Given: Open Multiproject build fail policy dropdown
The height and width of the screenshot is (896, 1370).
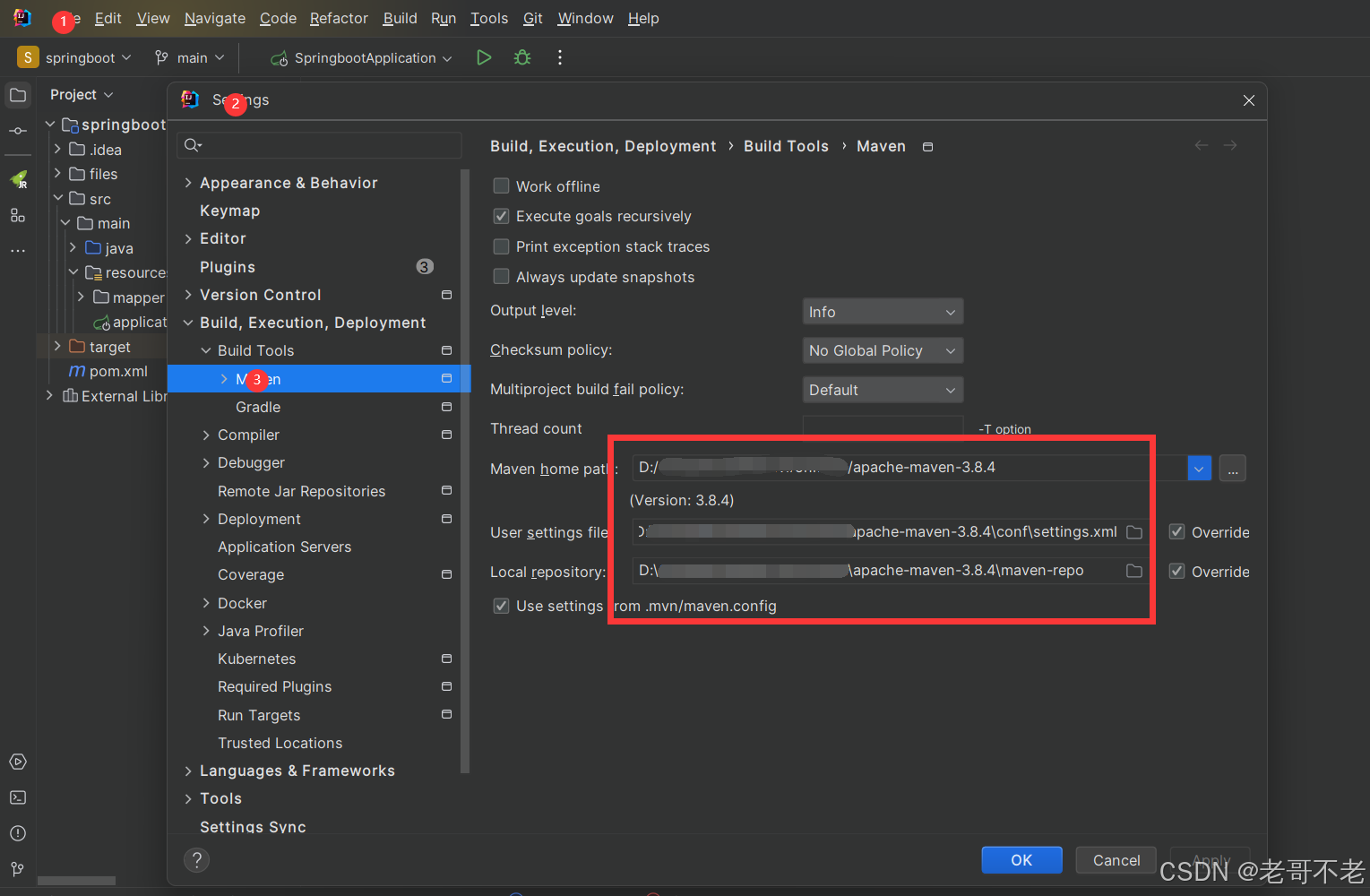Looking at the screenshot, I should point(883,390).
